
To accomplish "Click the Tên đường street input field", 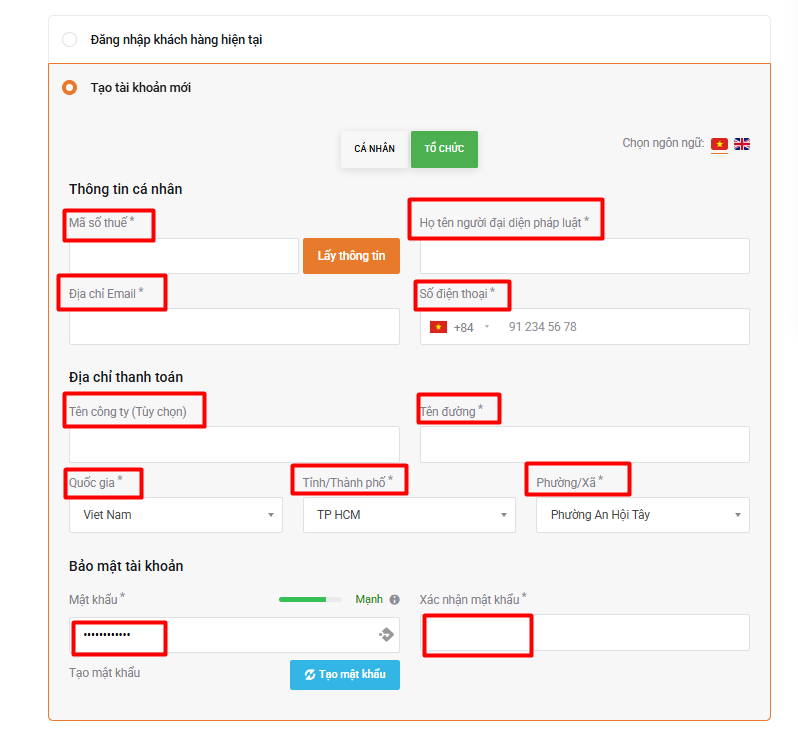I will (584, 445).
